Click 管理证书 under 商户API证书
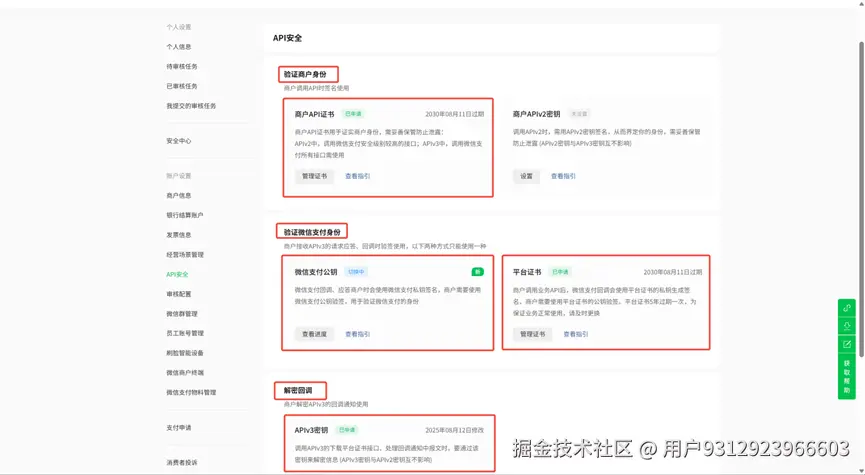This screenshot has height=475, width=865. pyautogui.click(x=314, y=176)
